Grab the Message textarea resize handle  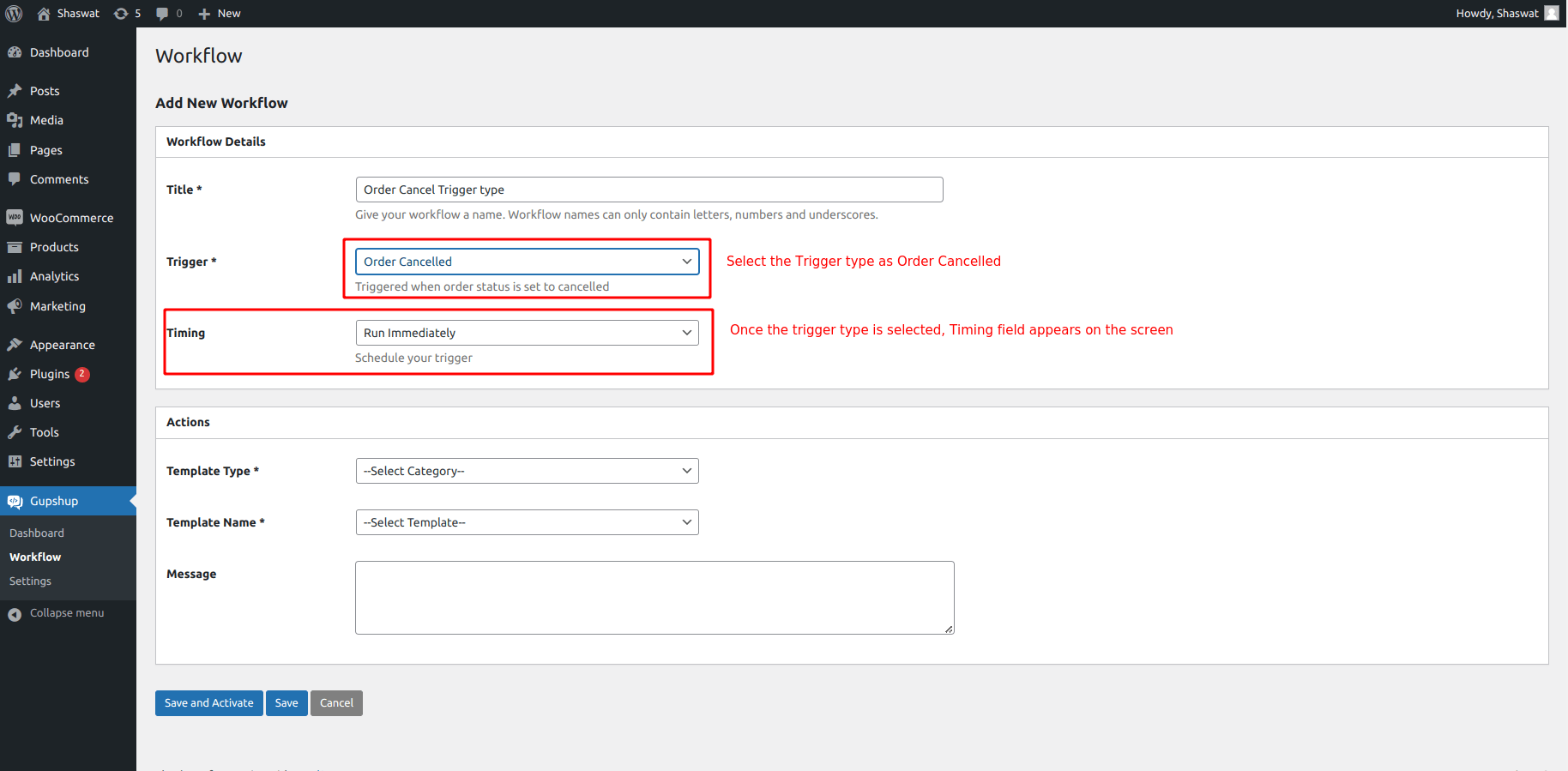(x=949, y=629)
